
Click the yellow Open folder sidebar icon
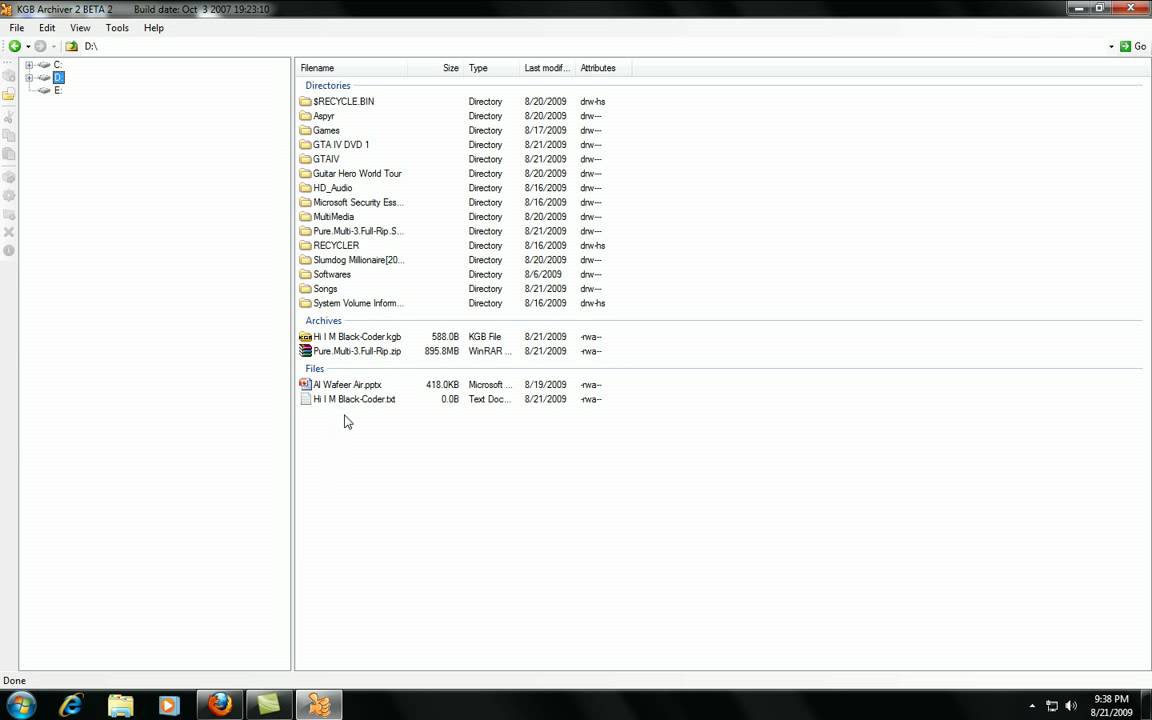pos(9,95)
